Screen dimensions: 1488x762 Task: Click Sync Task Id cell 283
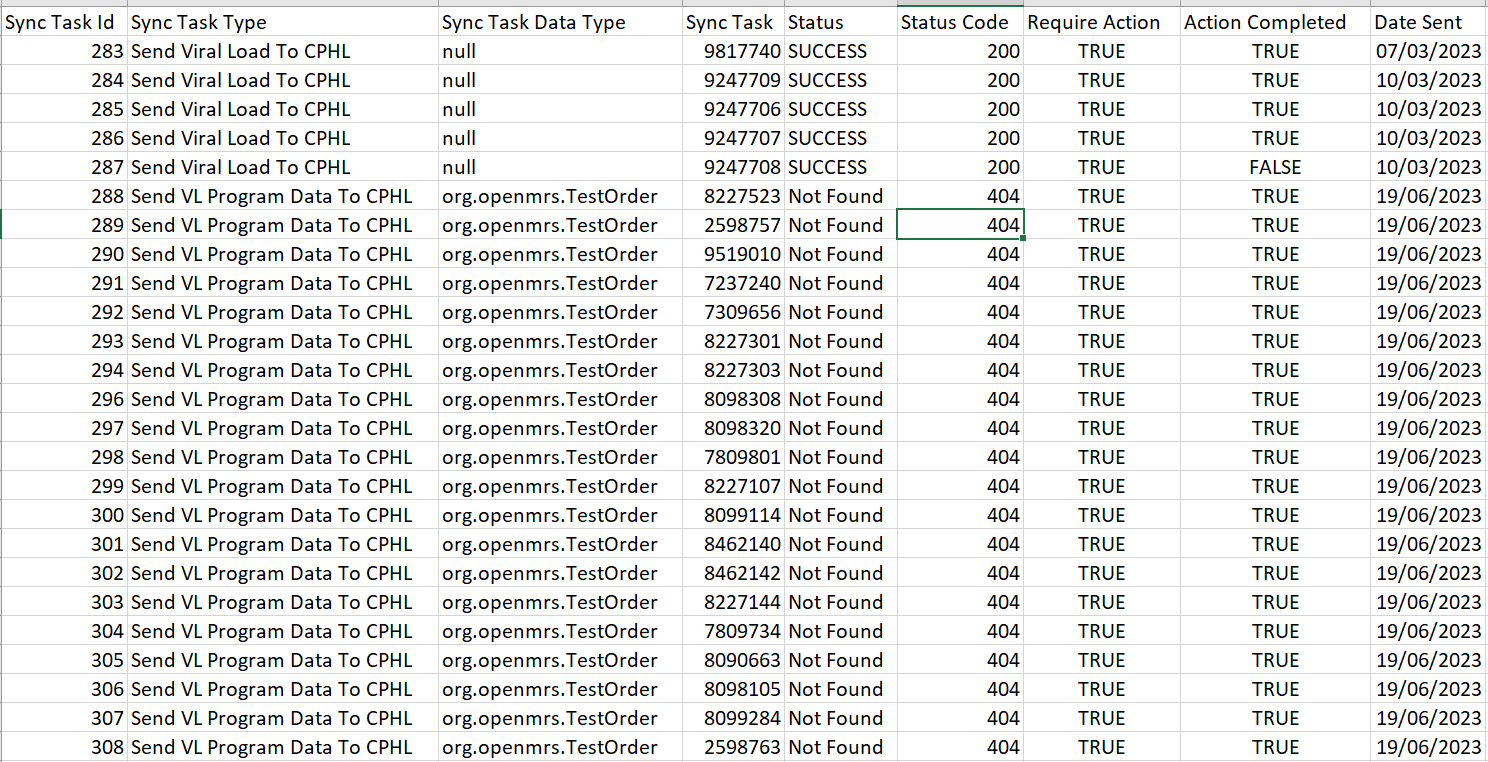pos(63,51)
